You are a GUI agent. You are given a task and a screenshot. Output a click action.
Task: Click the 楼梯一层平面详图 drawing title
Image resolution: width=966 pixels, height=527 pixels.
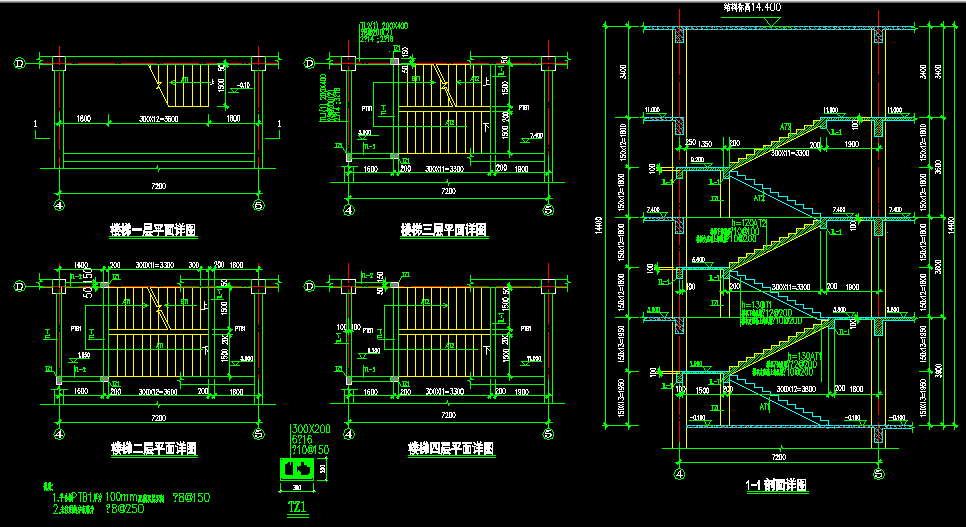(152, 231)
